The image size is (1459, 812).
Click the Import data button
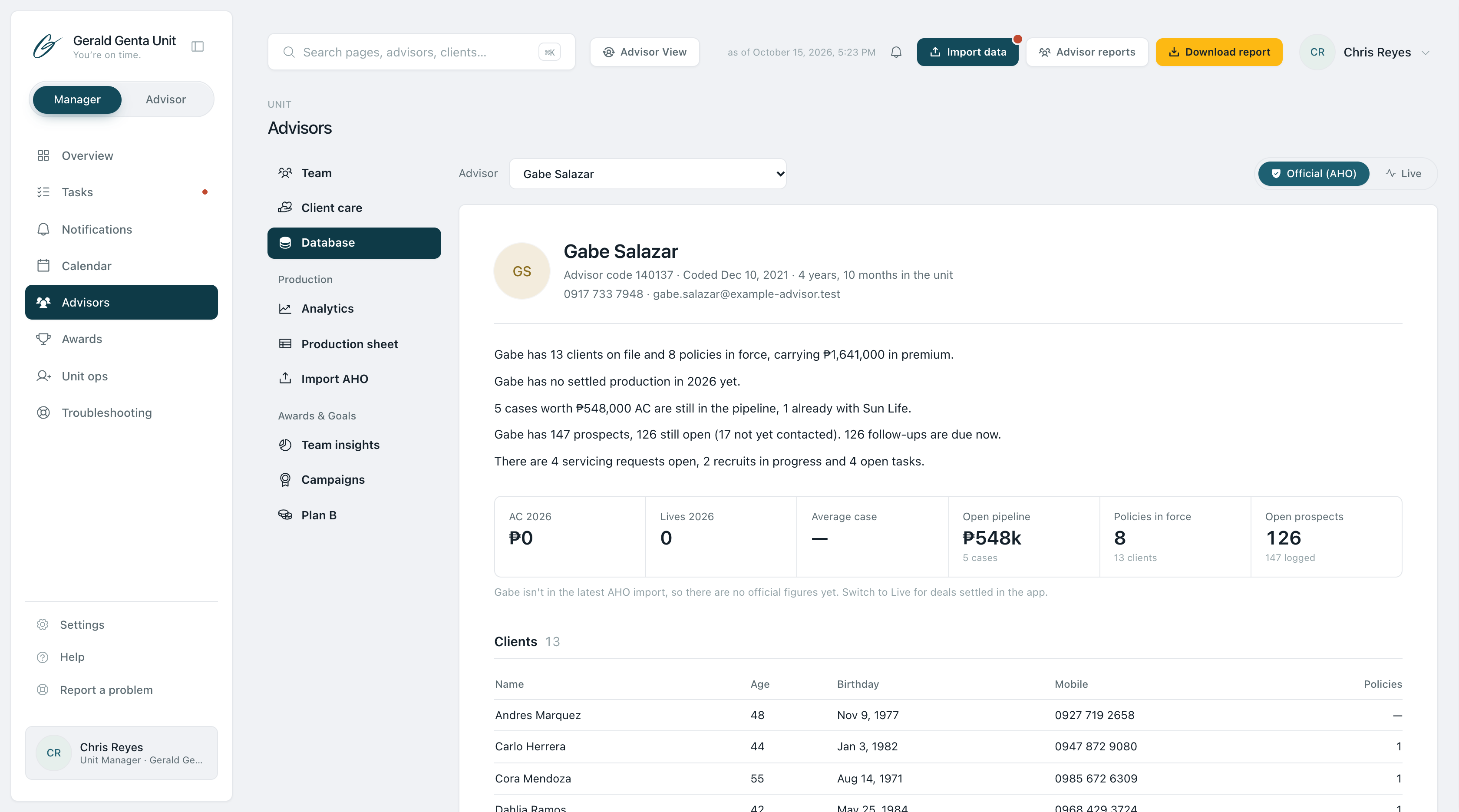point(967,52)
